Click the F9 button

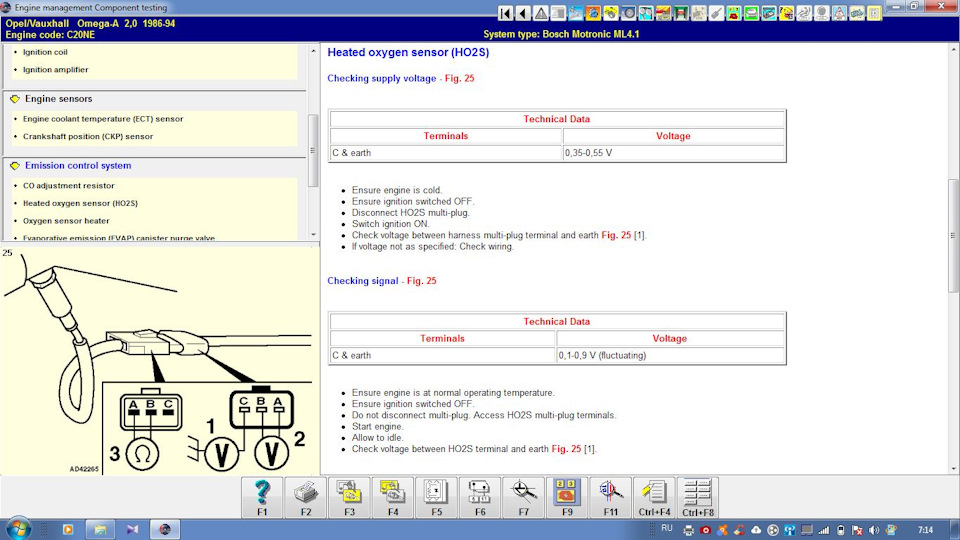(x=567, y=497)
